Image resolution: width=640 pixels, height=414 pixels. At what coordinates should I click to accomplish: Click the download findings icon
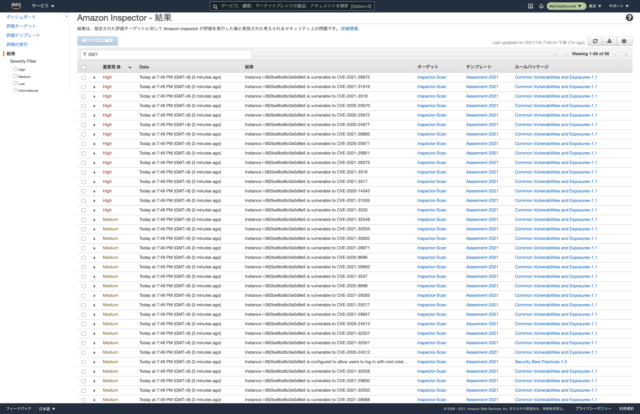(x=609, y=41)
